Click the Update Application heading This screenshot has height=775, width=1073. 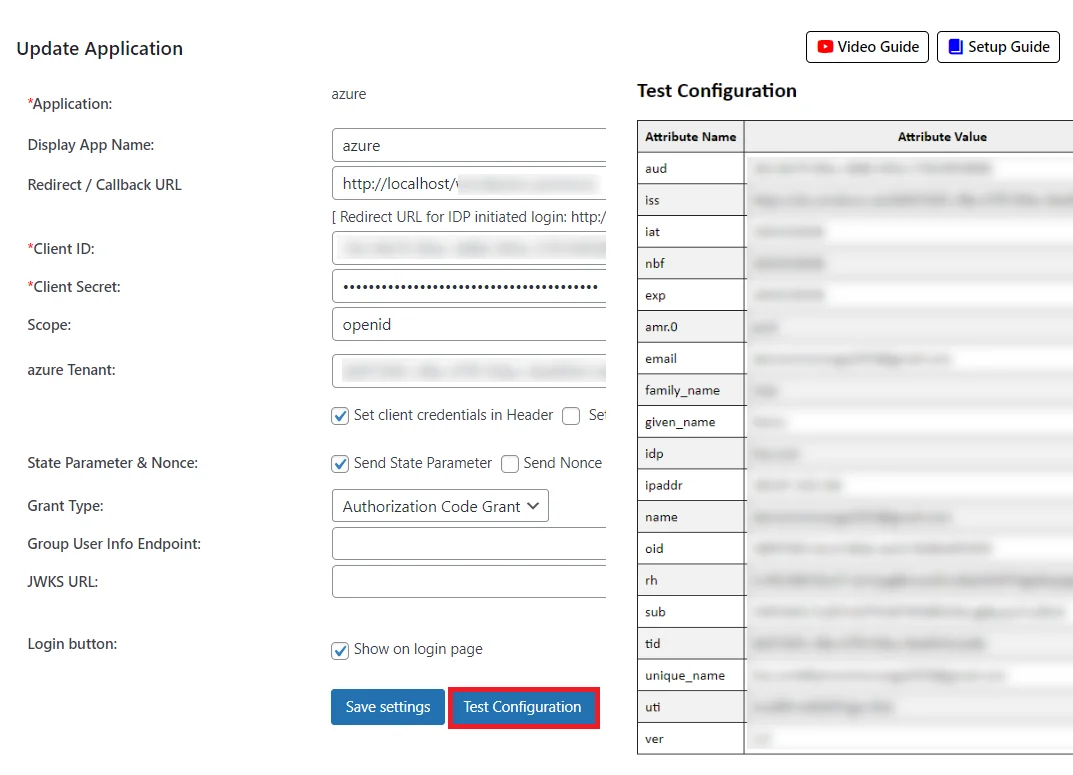click(100, 49)
